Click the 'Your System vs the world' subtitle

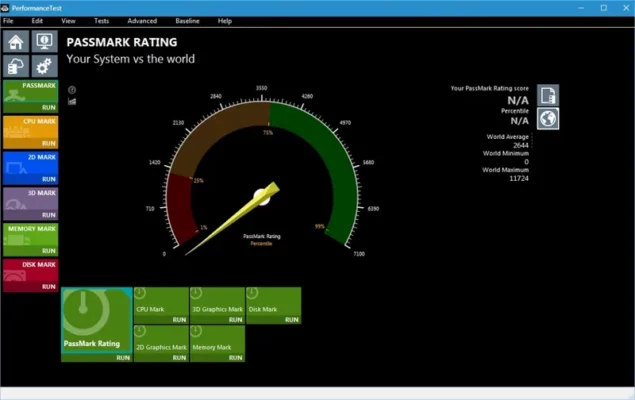click(x=131, y=59)
